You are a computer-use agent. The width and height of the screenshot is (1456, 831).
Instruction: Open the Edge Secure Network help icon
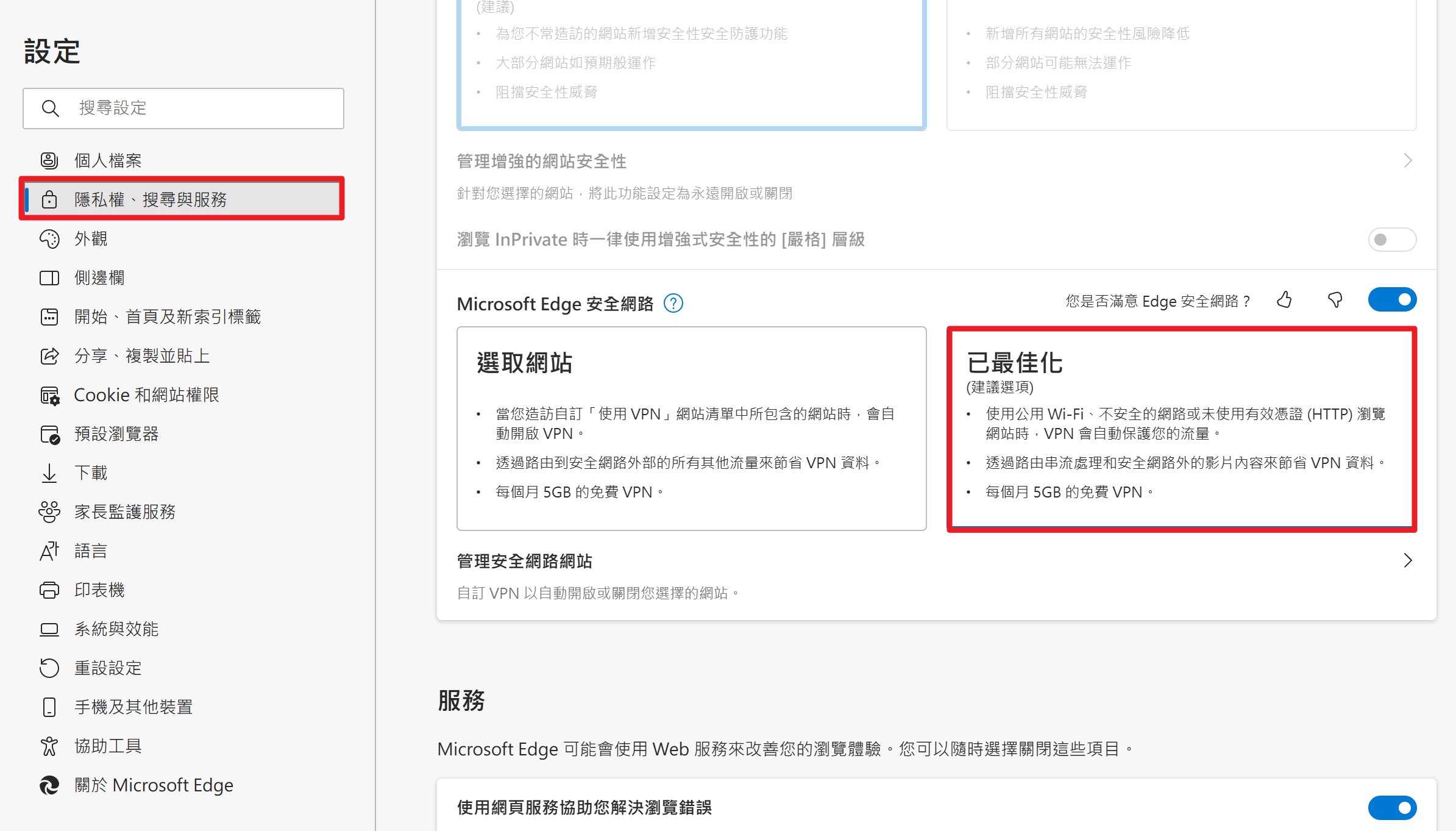point(673,303)
